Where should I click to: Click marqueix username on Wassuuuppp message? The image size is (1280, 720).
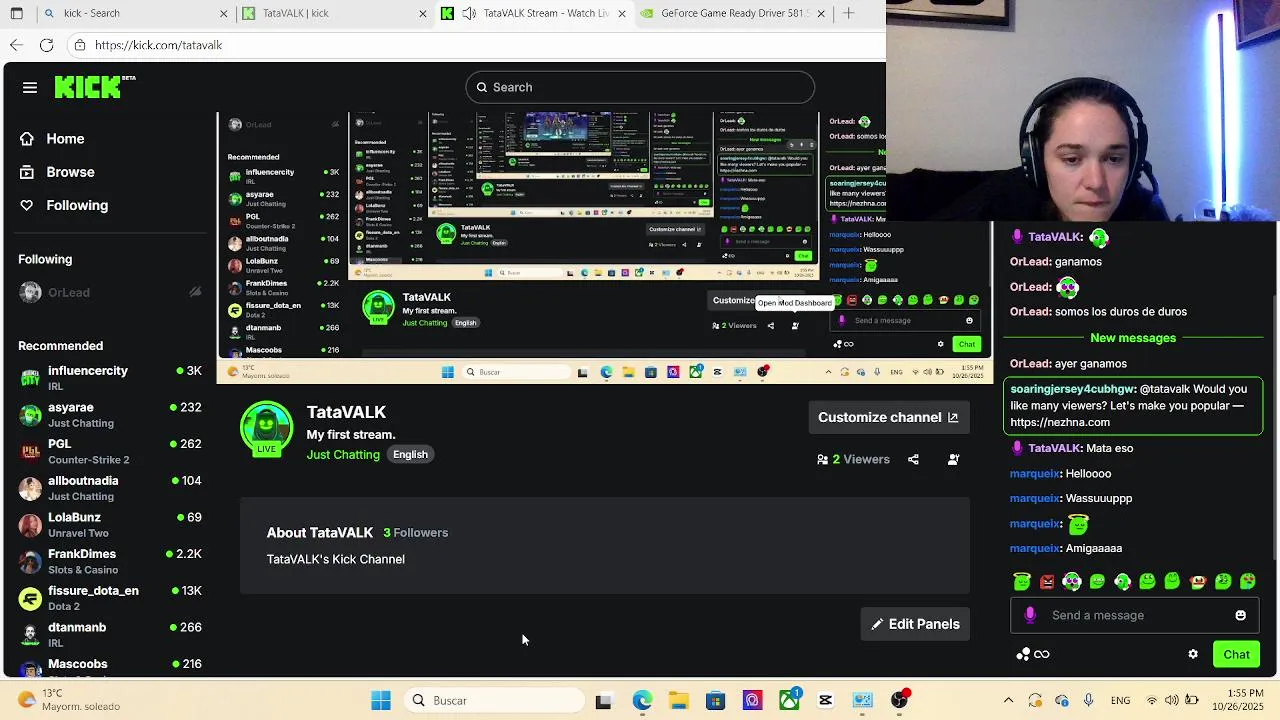1035,498
